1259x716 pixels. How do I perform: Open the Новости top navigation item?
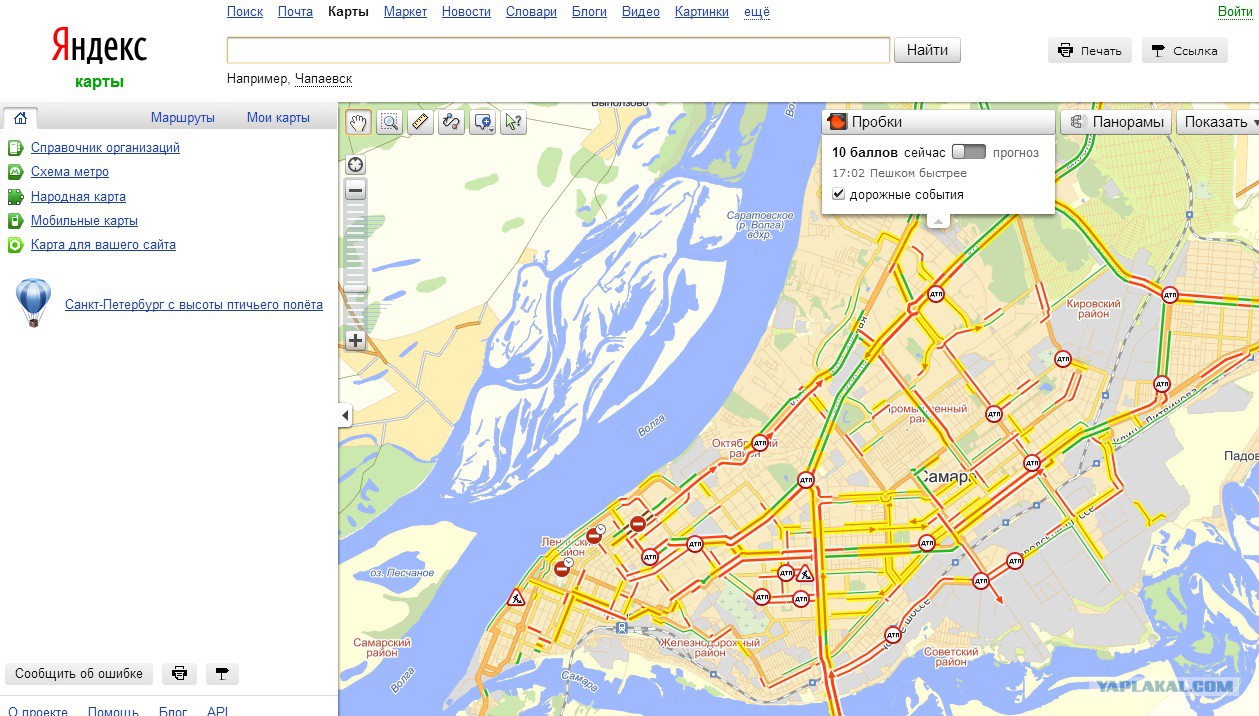pos(466,12)
